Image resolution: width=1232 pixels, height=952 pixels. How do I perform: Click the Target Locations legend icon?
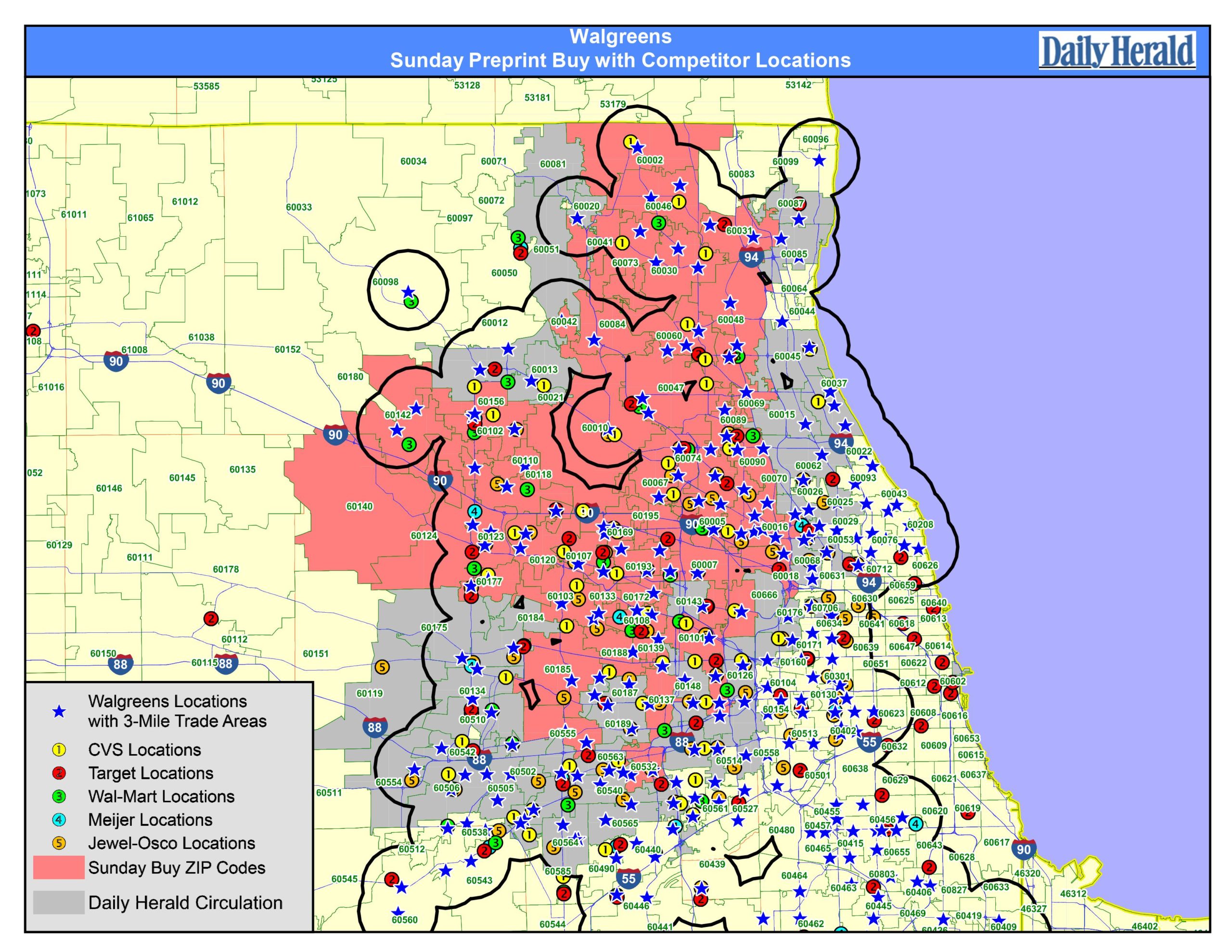coord(59,773)
